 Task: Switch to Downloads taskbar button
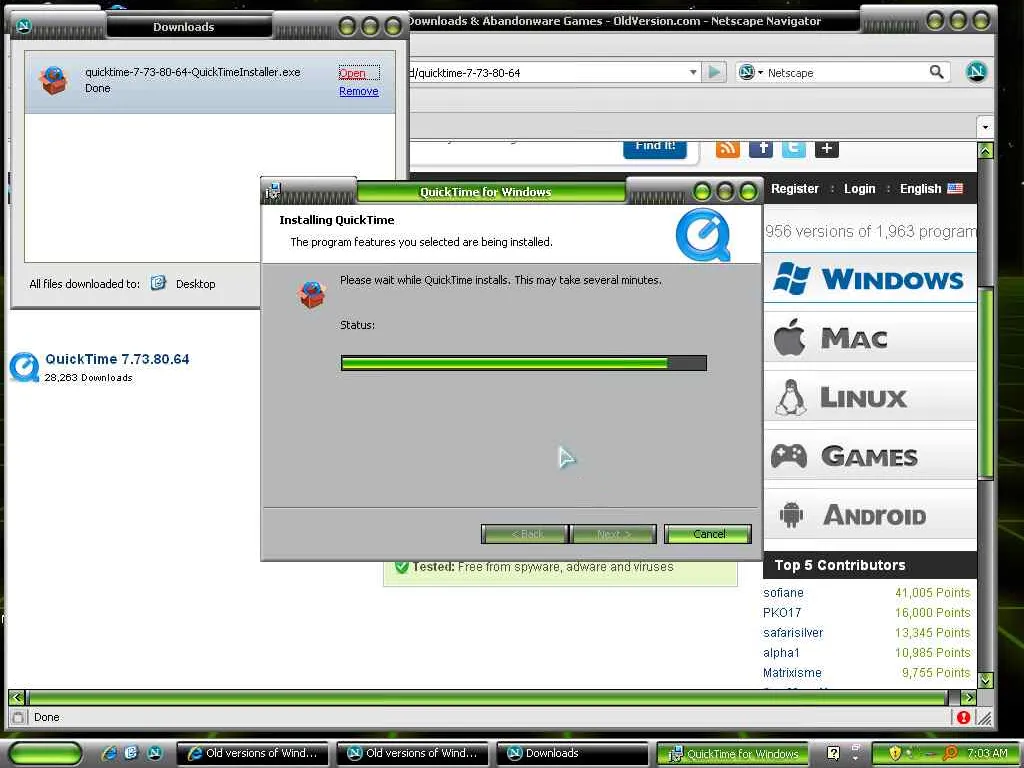(x=573, y=753)
